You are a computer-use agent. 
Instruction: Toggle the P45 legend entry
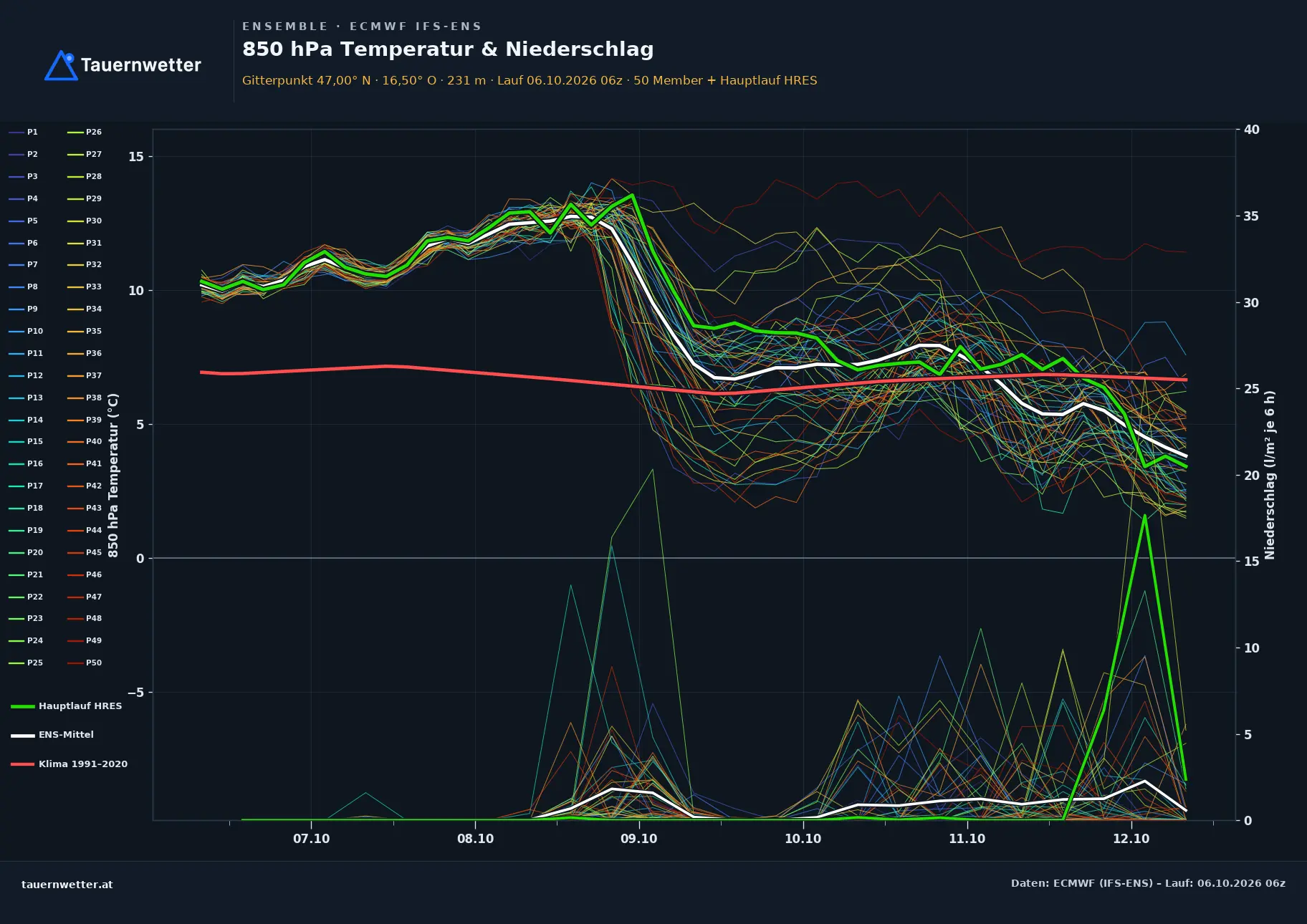[85, 552]
